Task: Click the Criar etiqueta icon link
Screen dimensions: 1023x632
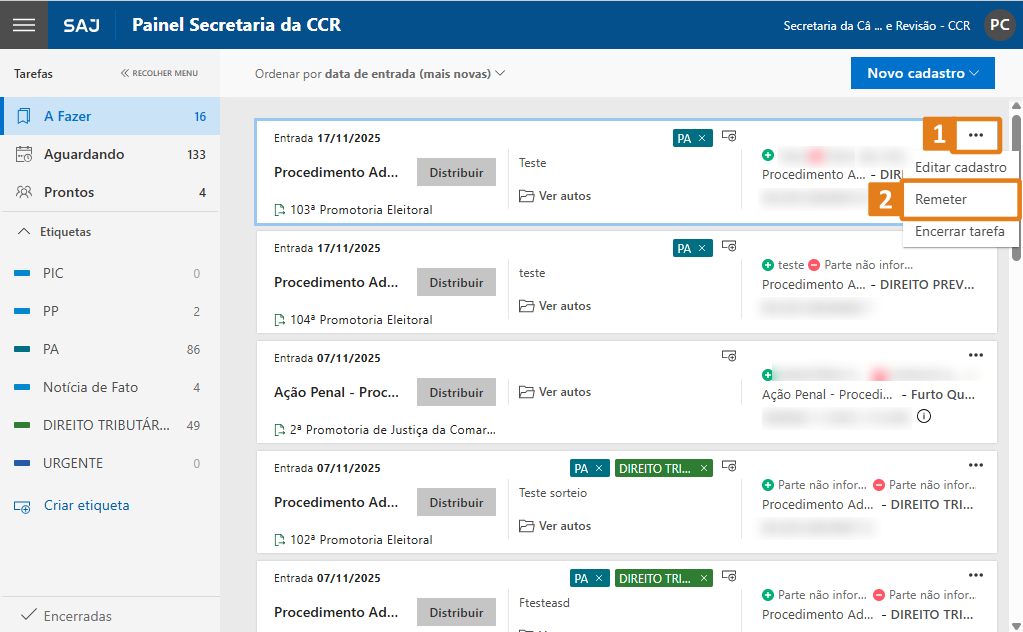Action: (x=23, y=506)
